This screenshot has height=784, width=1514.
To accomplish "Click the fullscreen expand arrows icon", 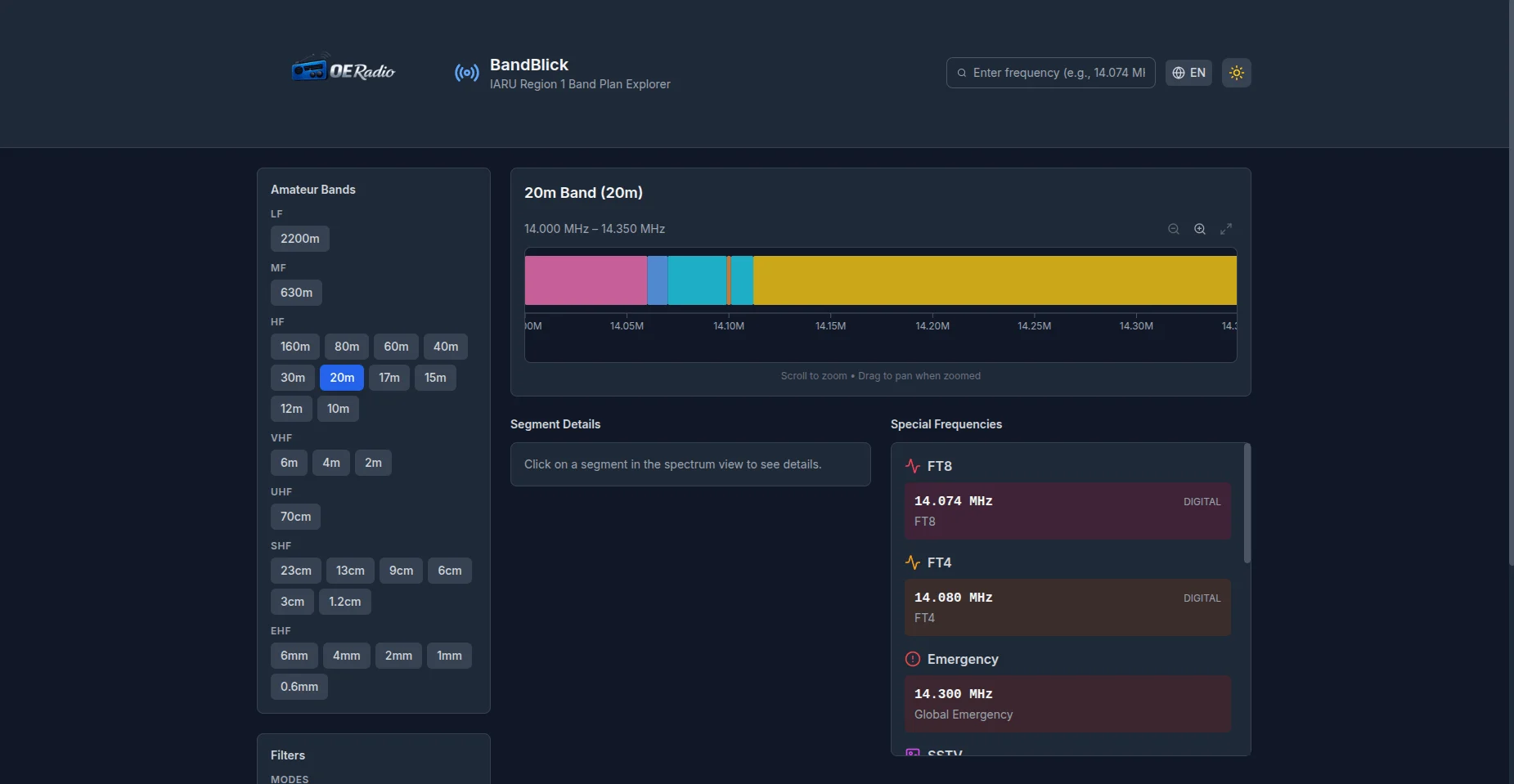I will (x=1226, y=229).
